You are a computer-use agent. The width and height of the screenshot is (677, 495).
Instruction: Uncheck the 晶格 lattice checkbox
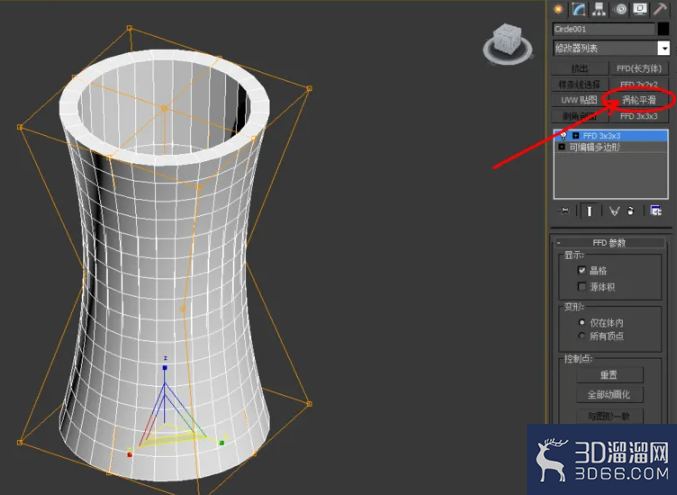(582, 270)
